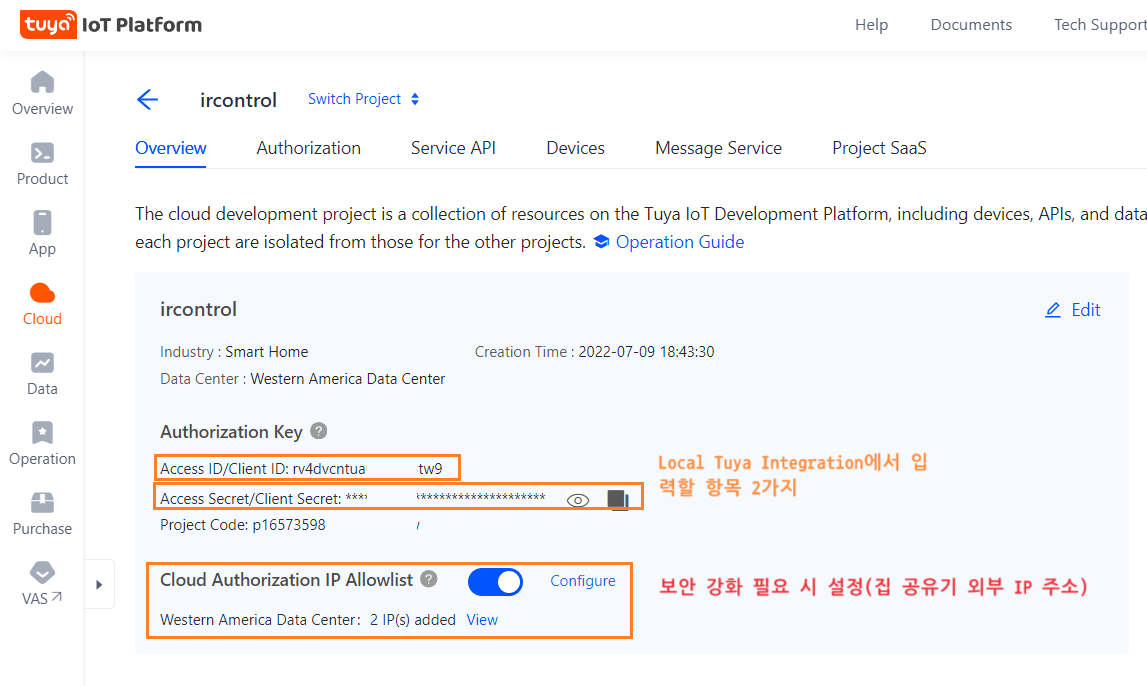Toggle Cloud Authorization IP Allowlist switch

click(x=495, y=582)
